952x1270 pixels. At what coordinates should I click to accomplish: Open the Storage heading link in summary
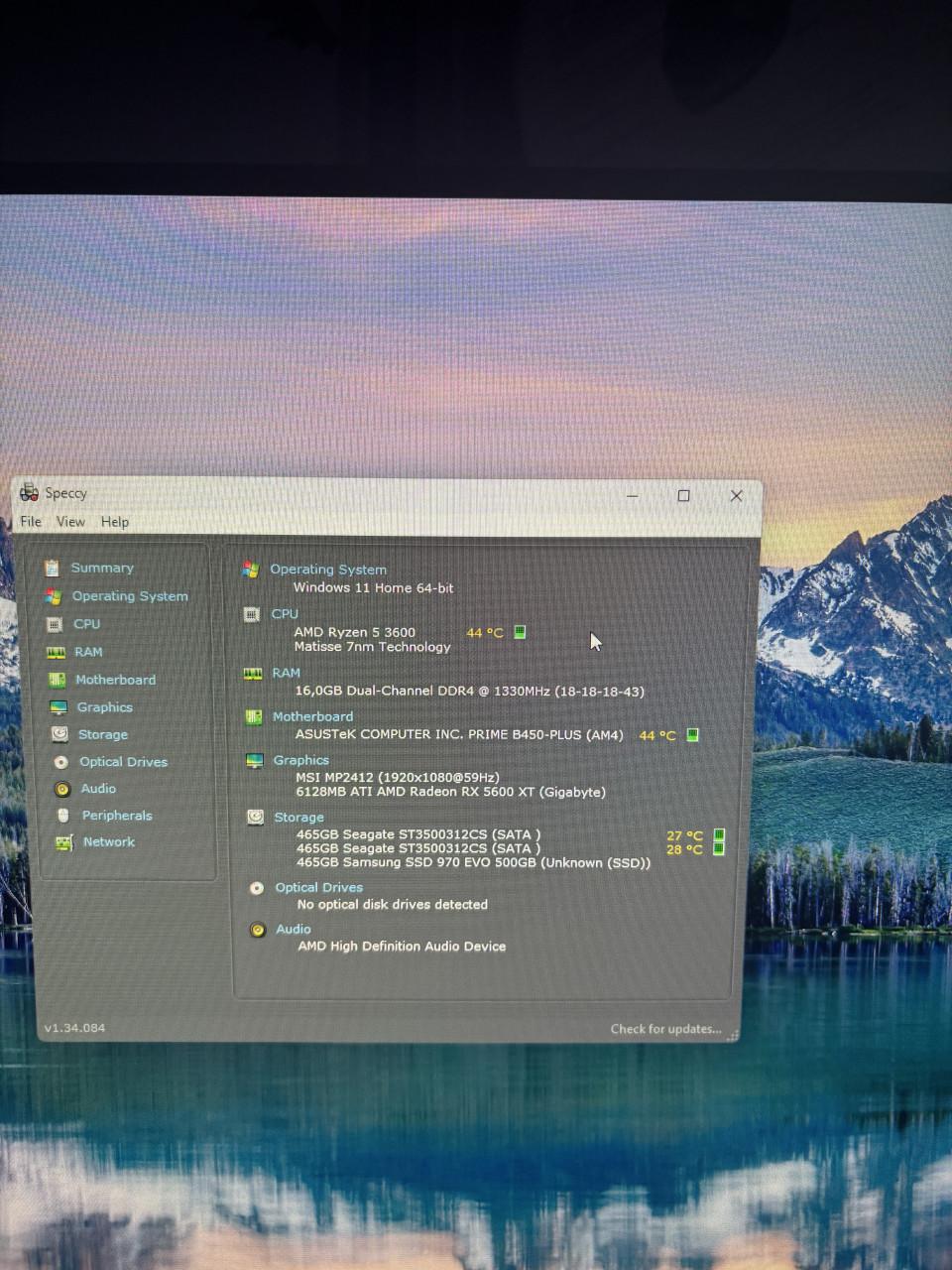coord(299,818)
